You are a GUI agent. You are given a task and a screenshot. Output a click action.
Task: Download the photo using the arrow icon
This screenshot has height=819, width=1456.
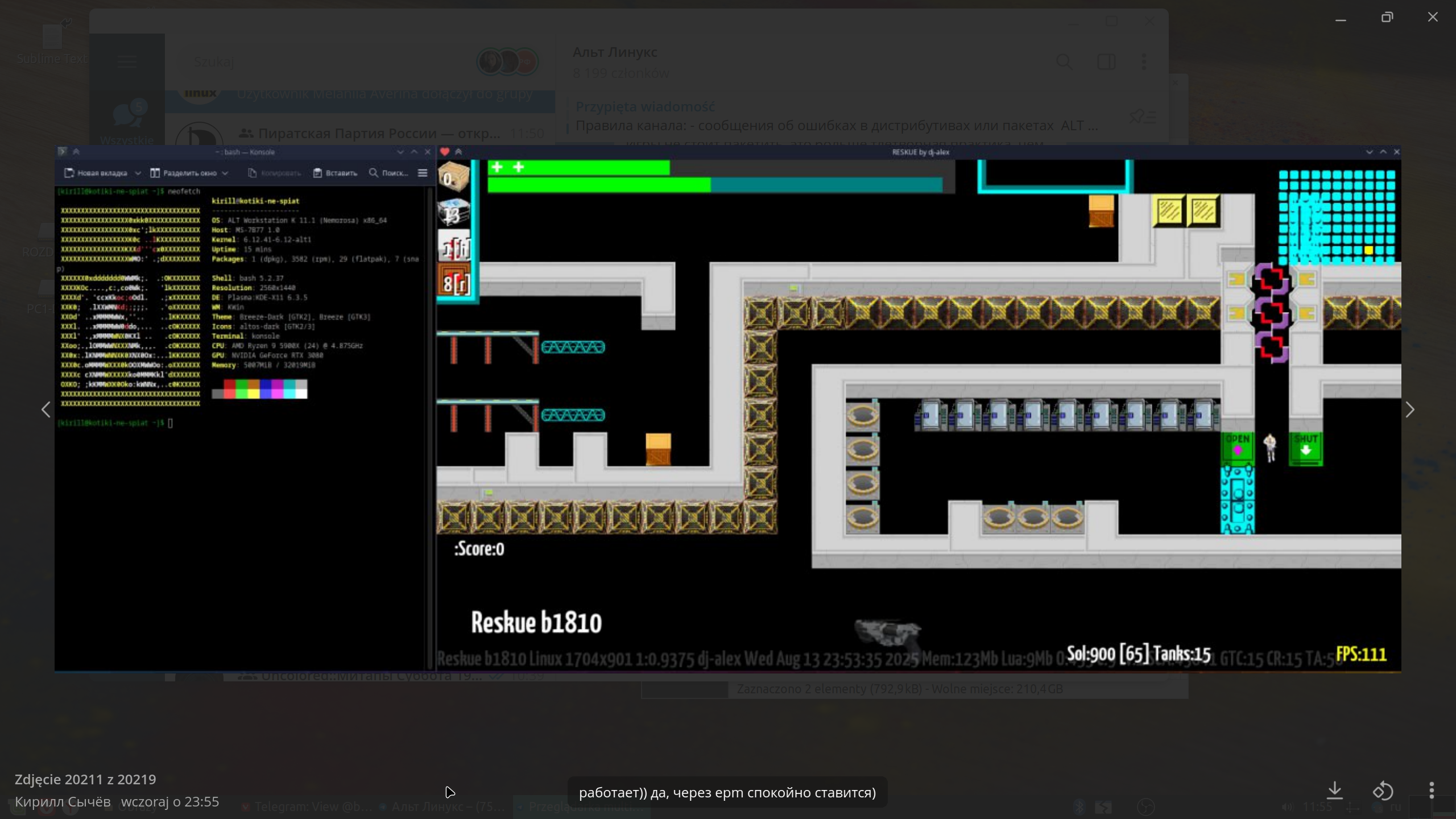pyautogui.click(x=1334, y=791)
